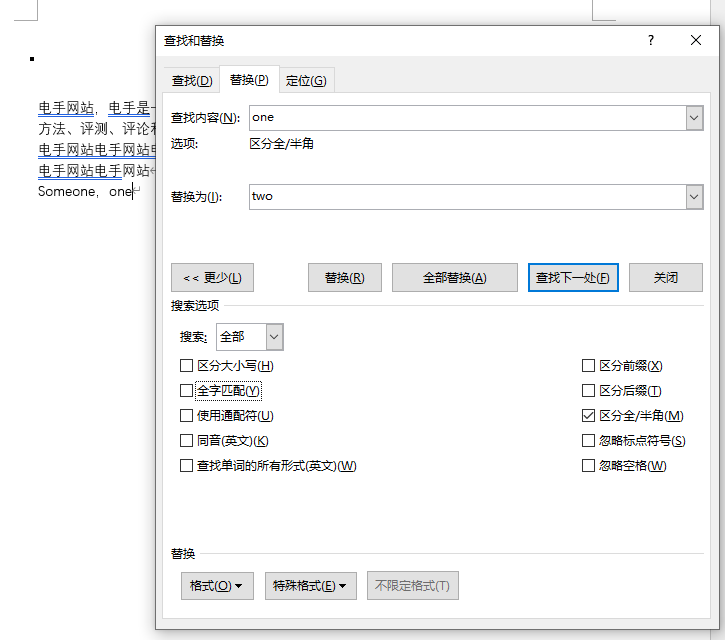Click the 全部替换(A) button

tap(455, 277)
